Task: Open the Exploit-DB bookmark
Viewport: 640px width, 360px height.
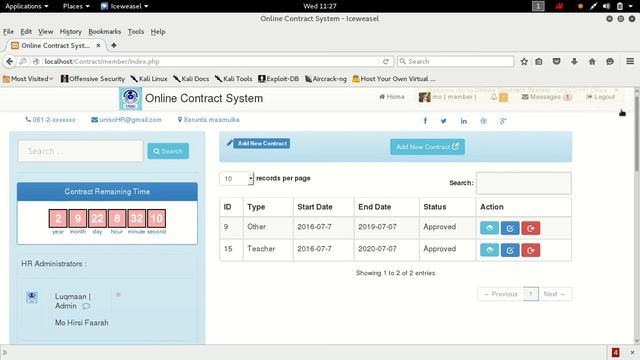Action: 279,79
